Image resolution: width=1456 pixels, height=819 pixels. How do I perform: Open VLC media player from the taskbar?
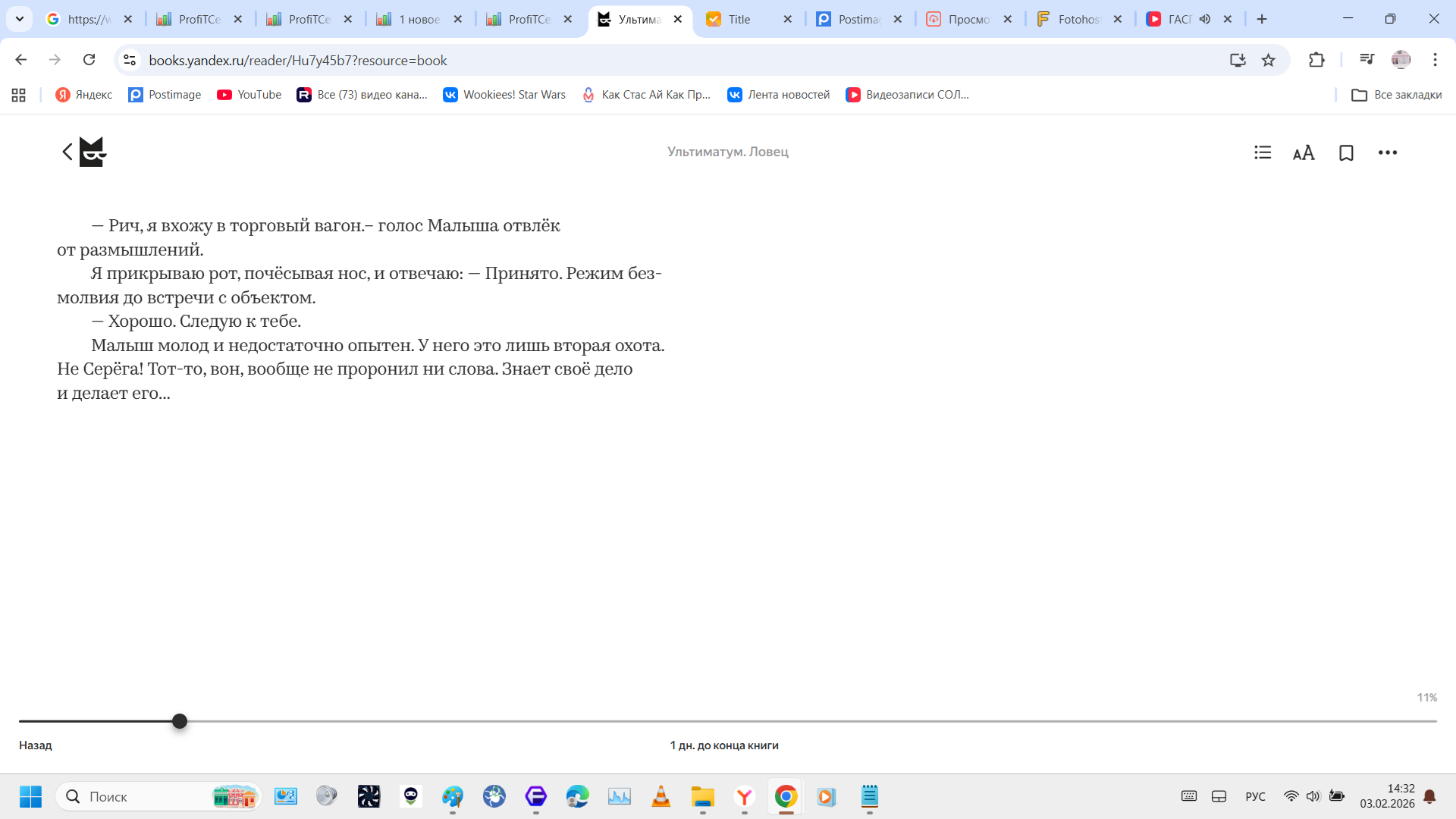click(661, 796)
